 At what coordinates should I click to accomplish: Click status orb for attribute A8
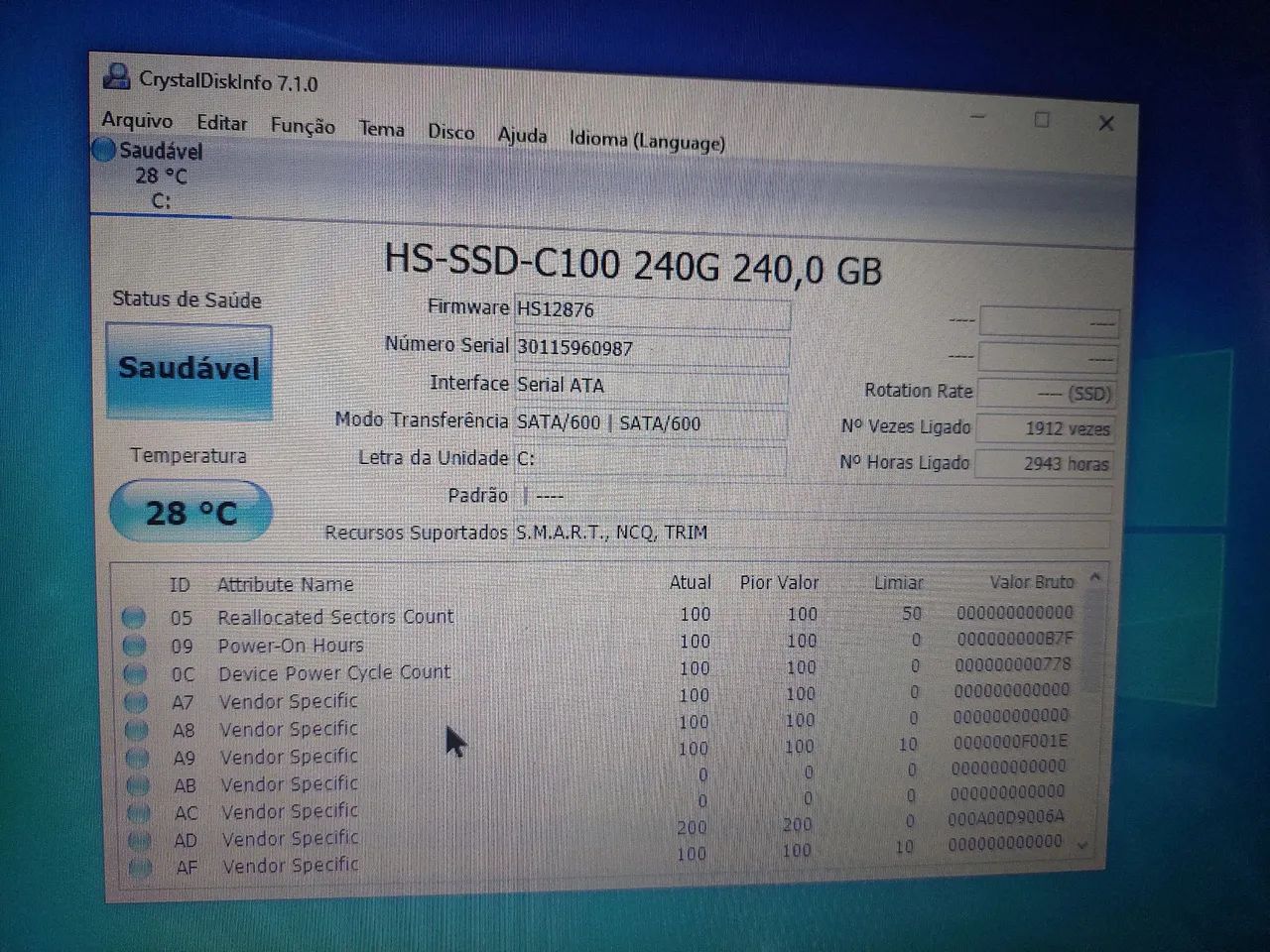coord(137,731)
